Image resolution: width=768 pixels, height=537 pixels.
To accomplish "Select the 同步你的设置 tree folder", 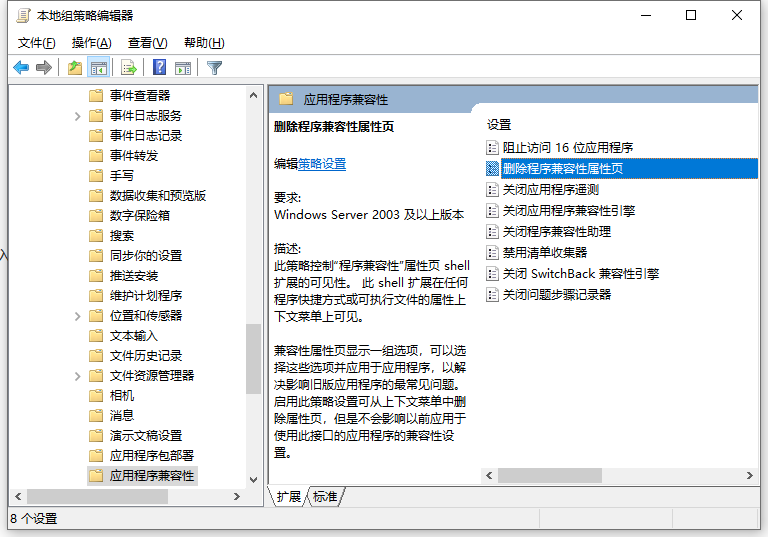I will pyautogui.click(x=146, y=256).
